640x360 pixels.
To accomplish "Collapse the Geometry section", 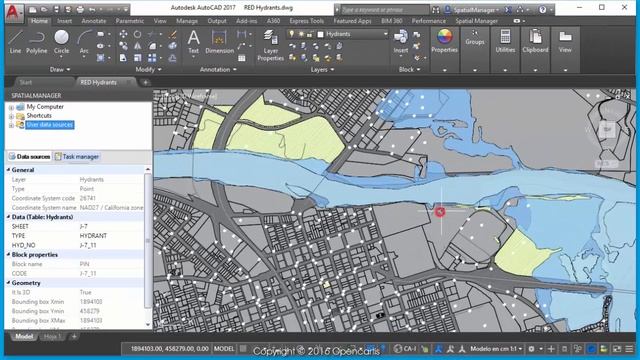I will (x=8, y=283).
